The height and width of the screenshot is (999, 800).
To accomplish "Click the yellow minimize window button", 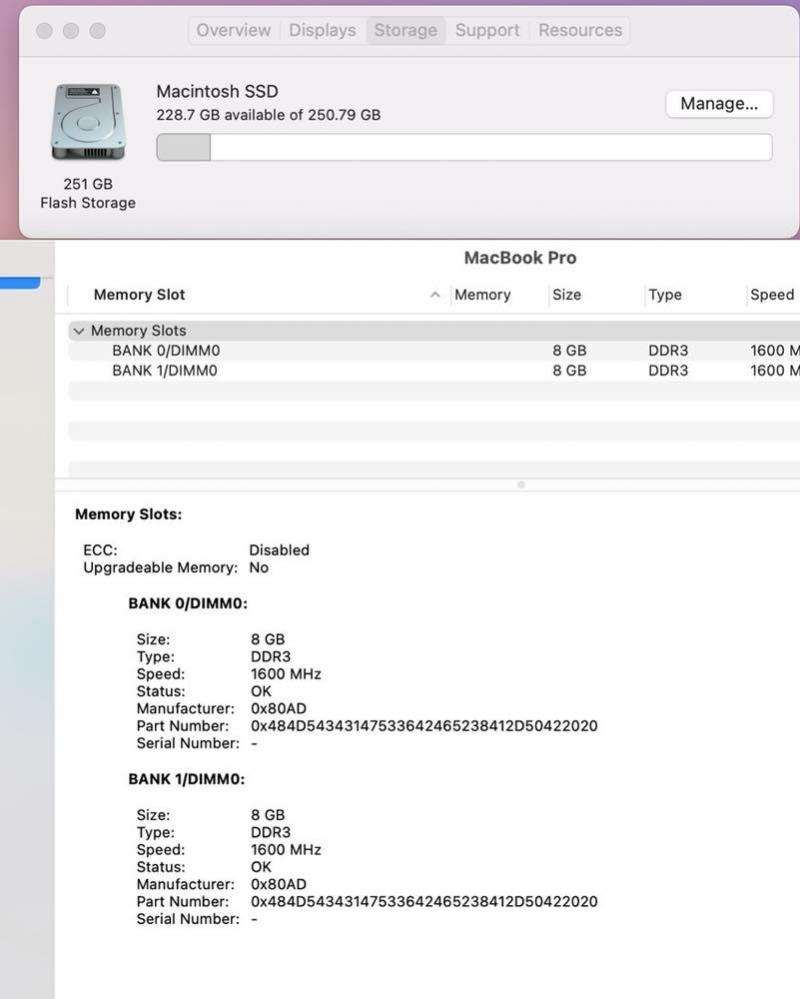I will (x=71, y=31).
